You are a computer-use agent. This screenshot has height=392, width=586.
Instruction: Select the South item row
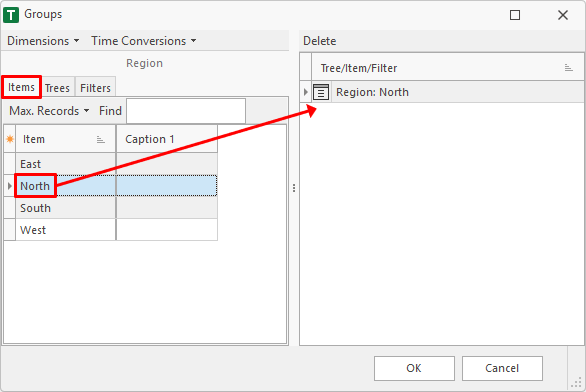[116, 208]
